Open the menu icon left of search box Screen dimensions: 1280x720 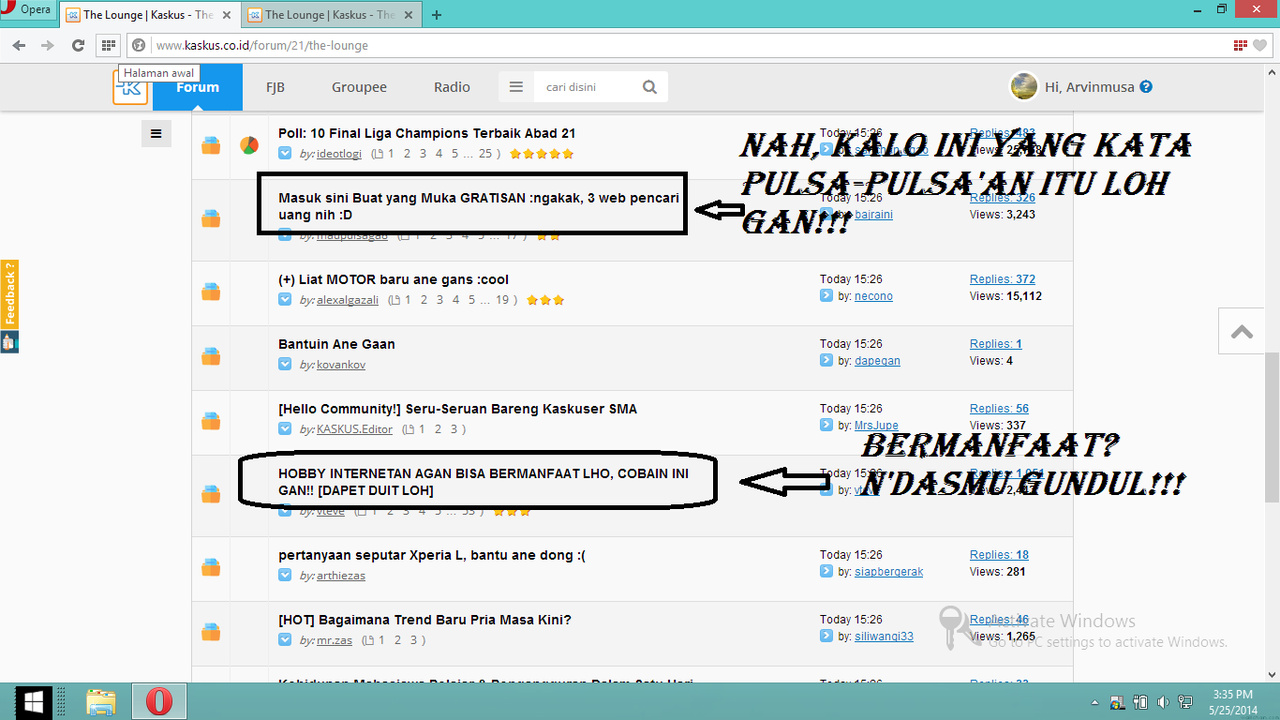516,87
